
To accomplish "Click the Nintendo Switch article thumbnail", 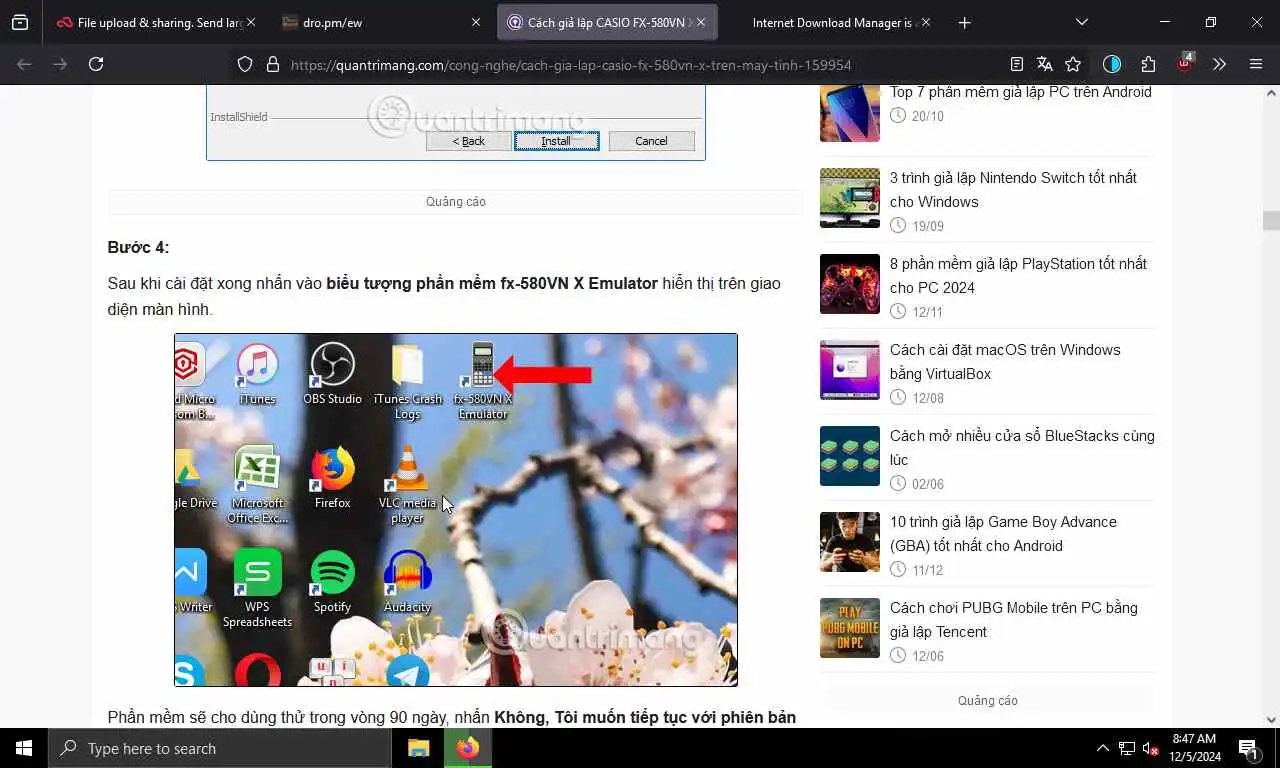I will click(850, 198).
